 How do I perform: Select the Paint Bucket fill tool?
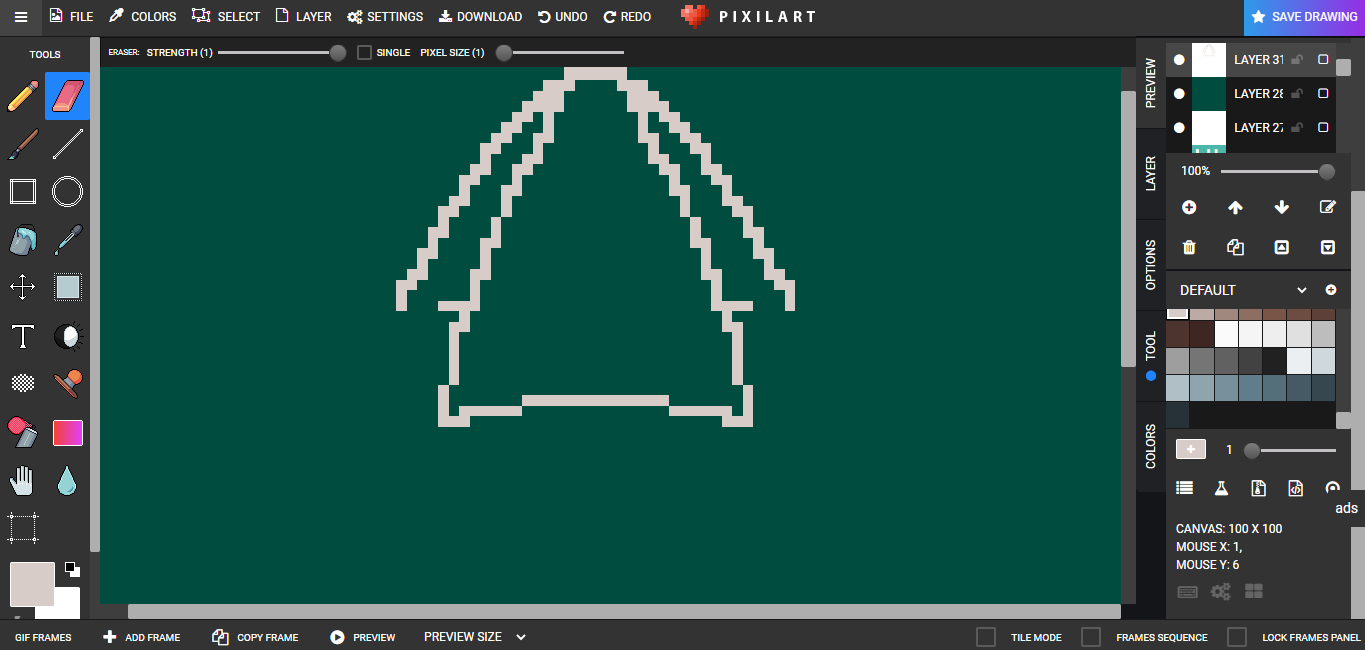point(23,240)
